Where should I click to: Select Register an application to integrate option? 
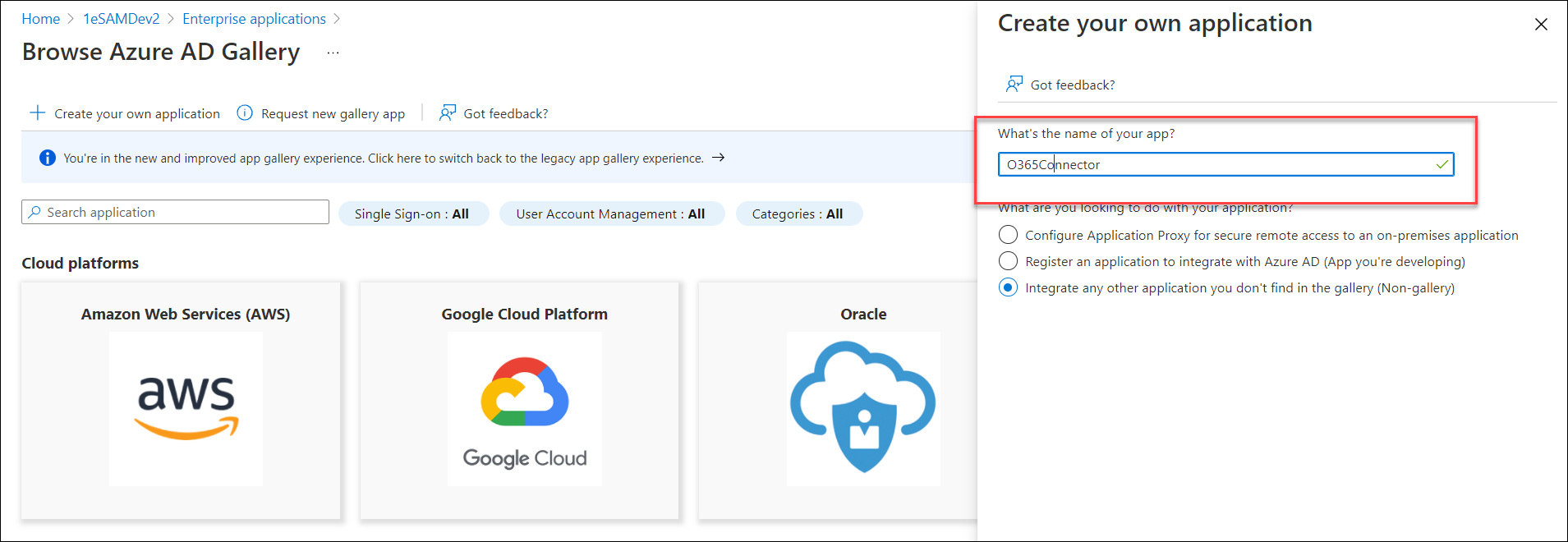pos(1008,261)
